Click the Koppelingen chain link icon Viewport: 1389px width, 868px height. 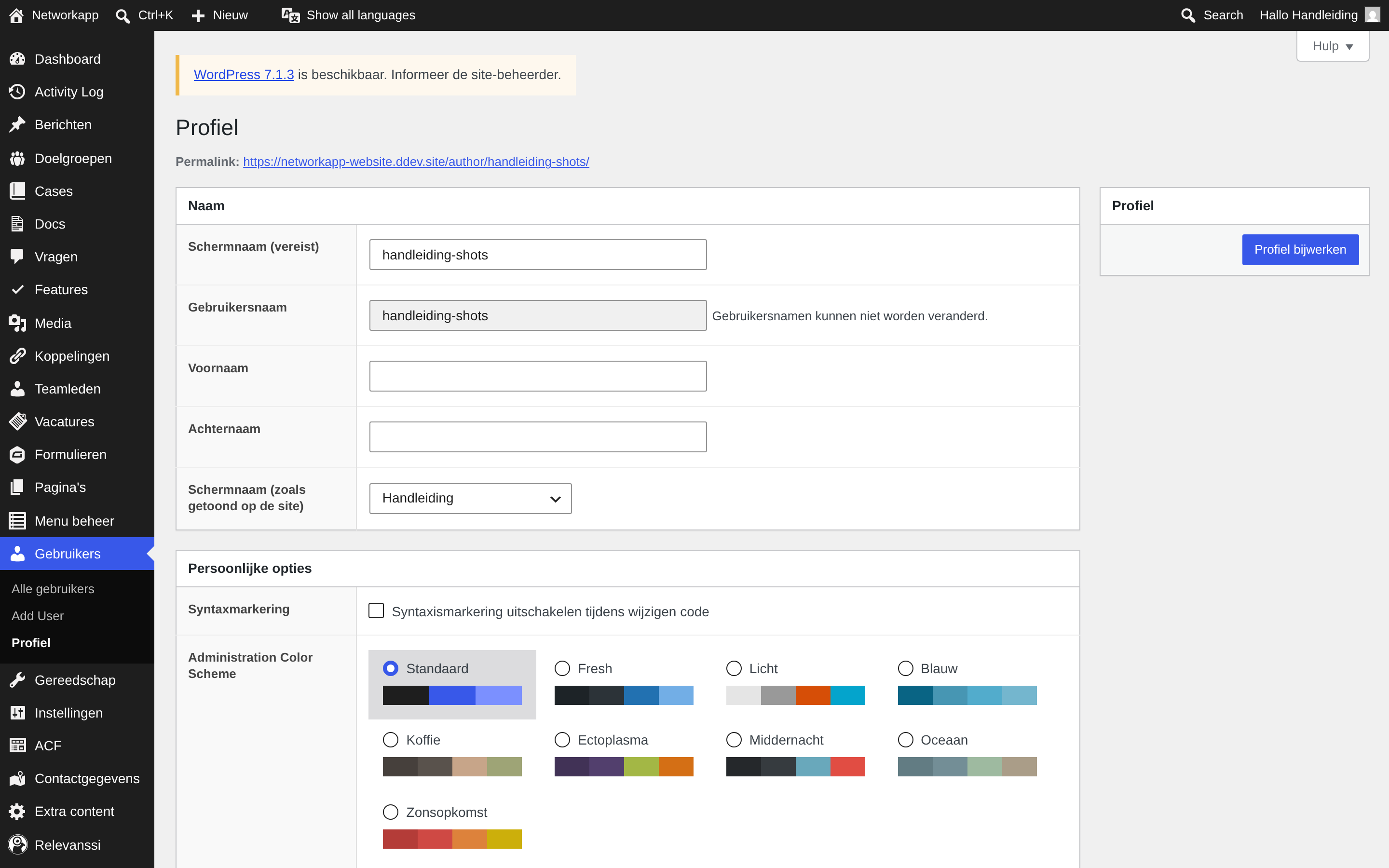click(x=17, y=356)
